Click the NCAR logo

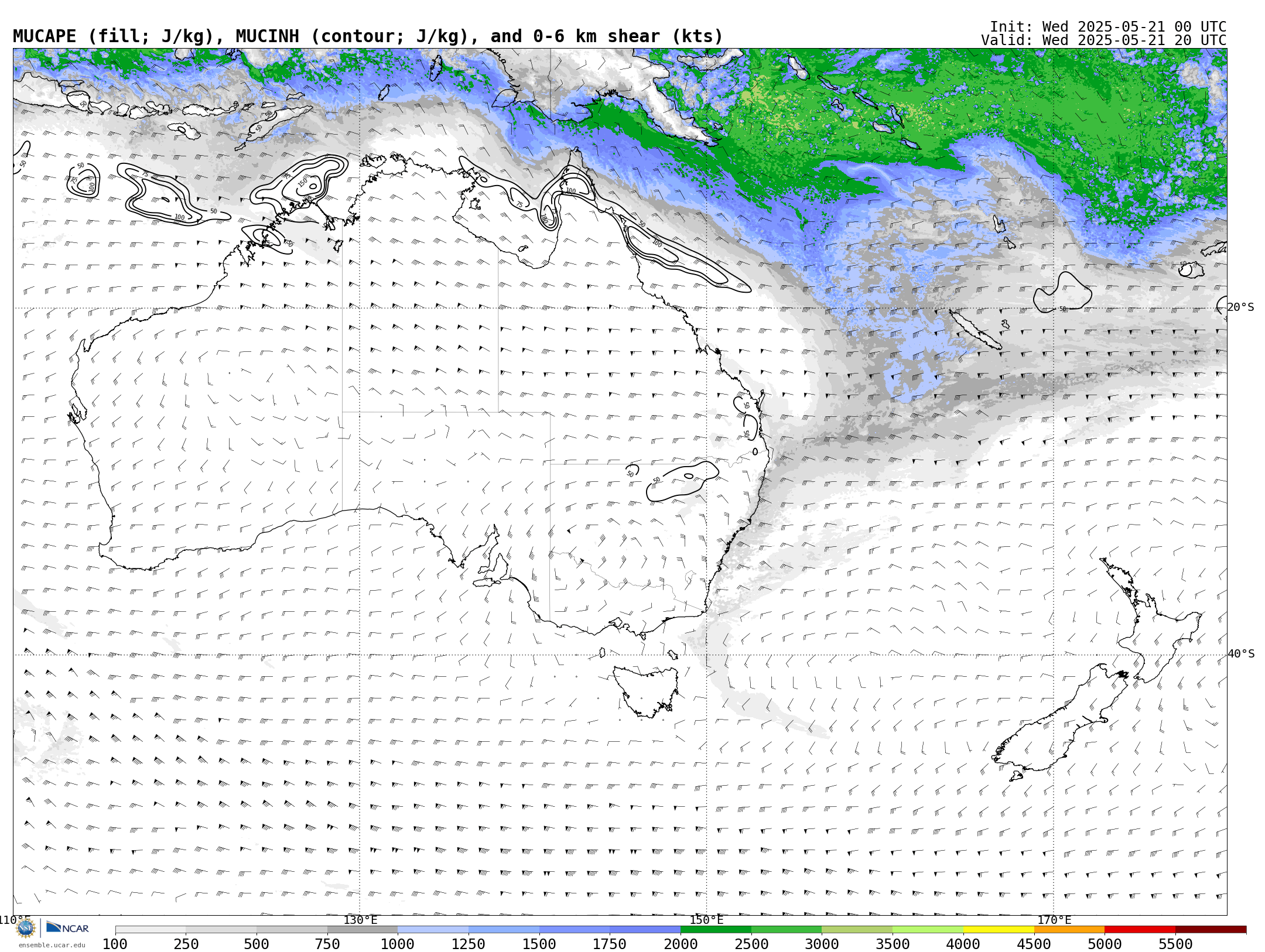pos(67,927)
